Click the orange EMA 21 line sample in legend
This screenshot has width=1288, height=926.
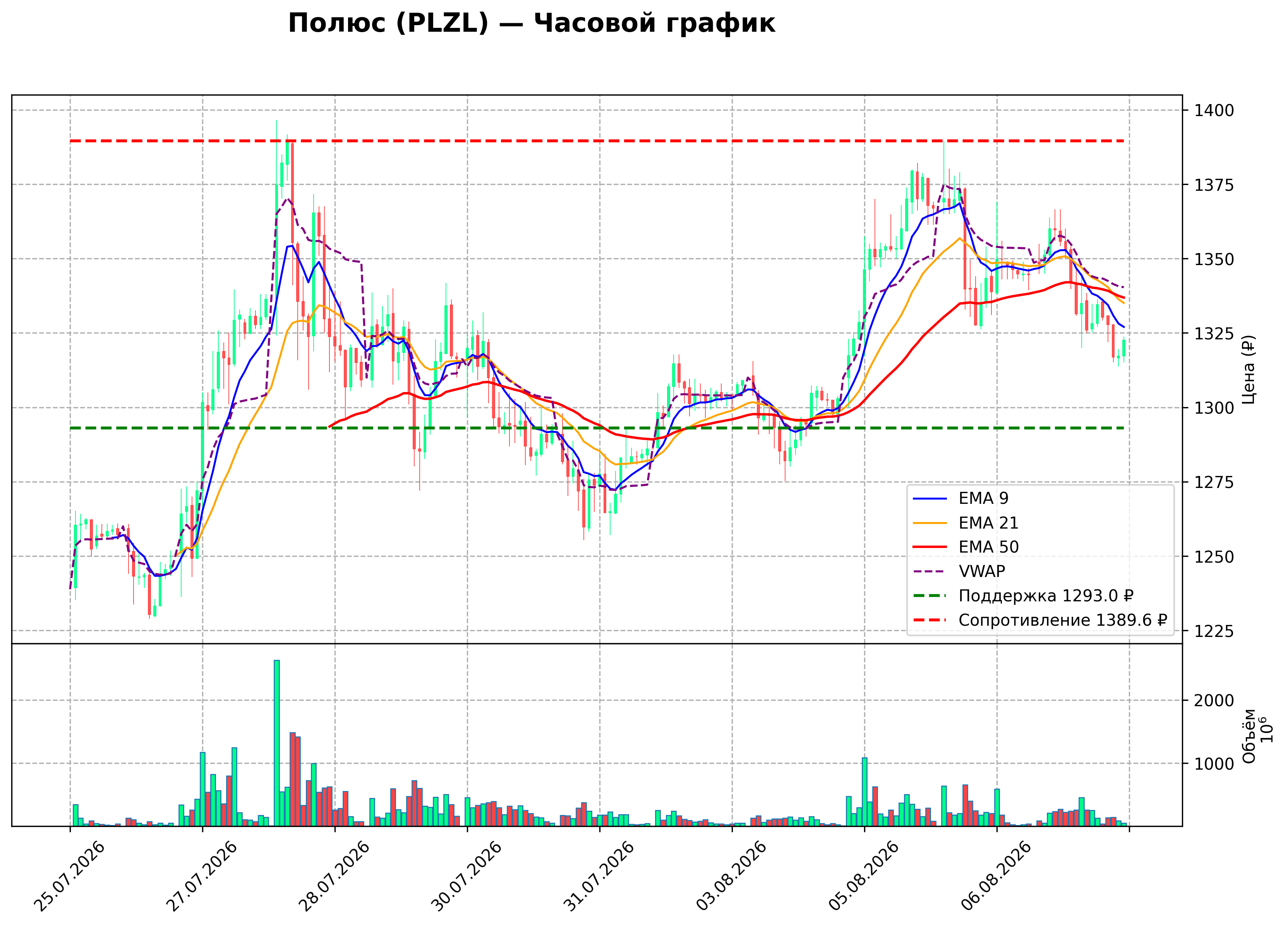(930, 523)
